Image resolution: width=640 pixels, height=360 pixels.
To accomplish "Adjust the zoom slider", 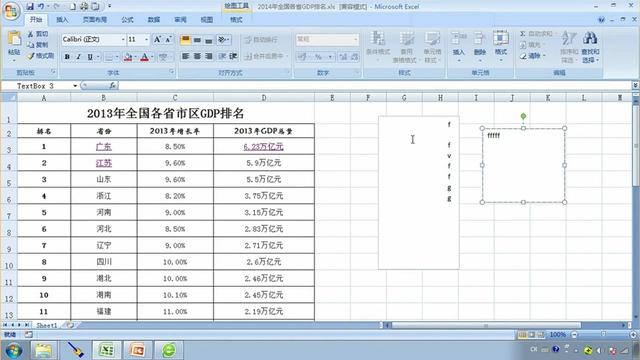I will click(603, 334).
